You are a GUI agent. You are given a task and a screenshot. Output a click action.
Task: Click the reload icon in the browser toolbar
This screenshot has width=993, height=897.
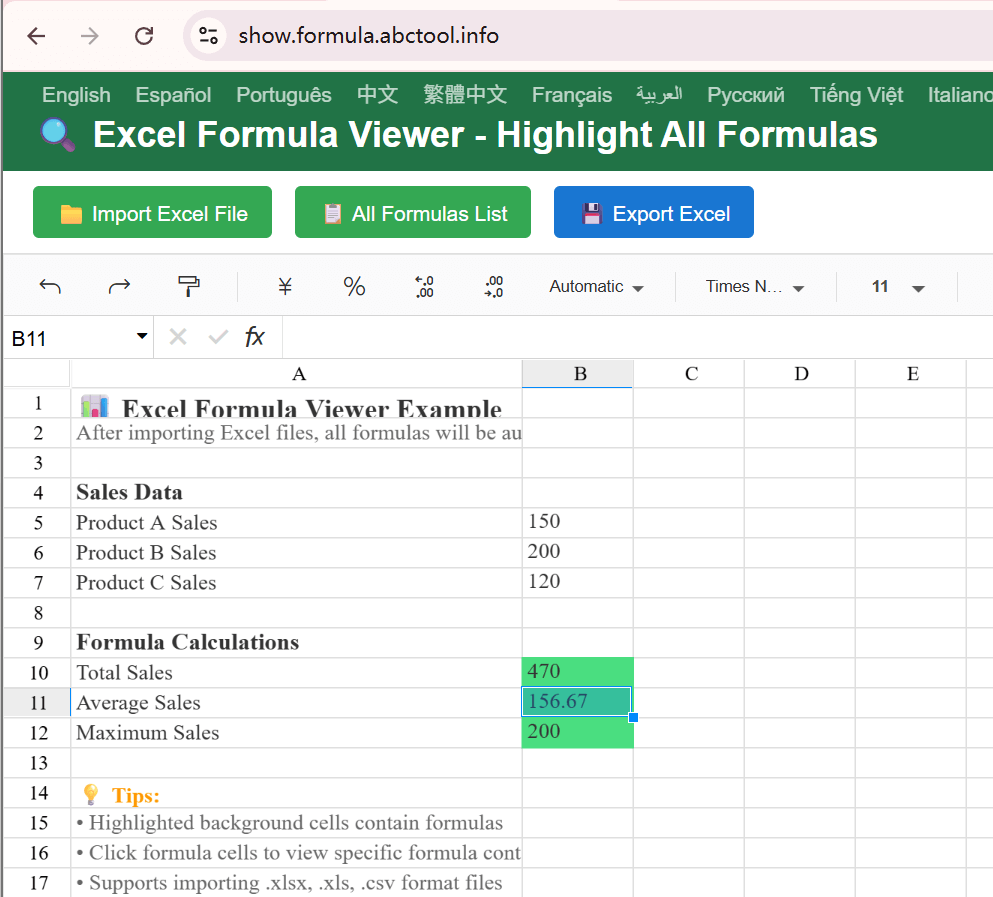143,36
